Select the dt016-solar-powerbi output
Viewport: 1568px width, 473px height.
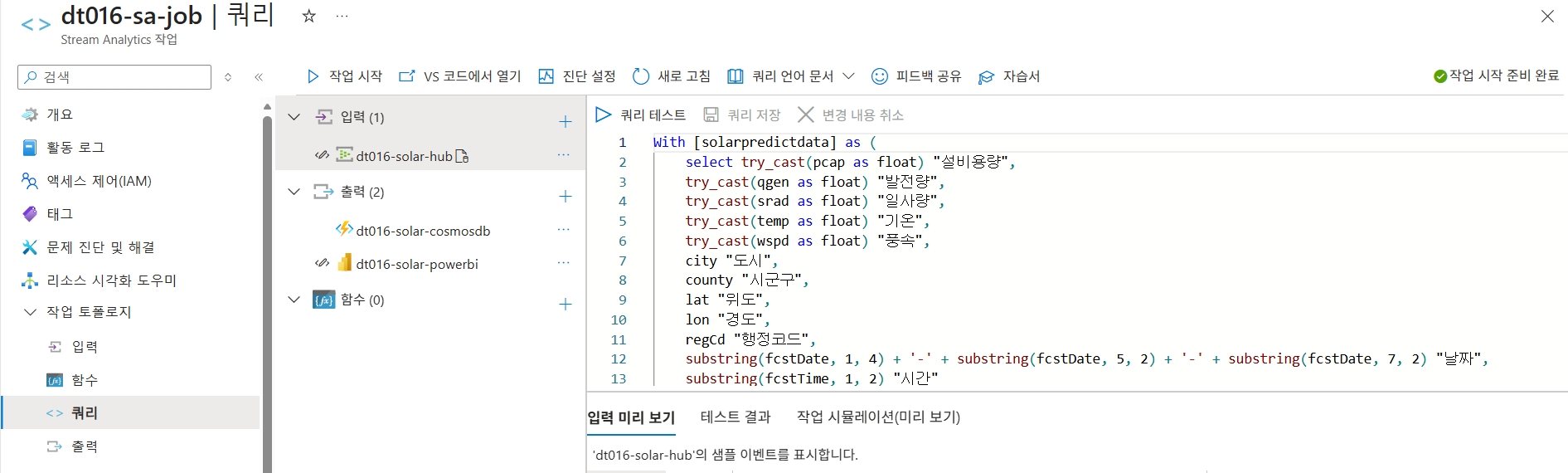tap(417, 264)
